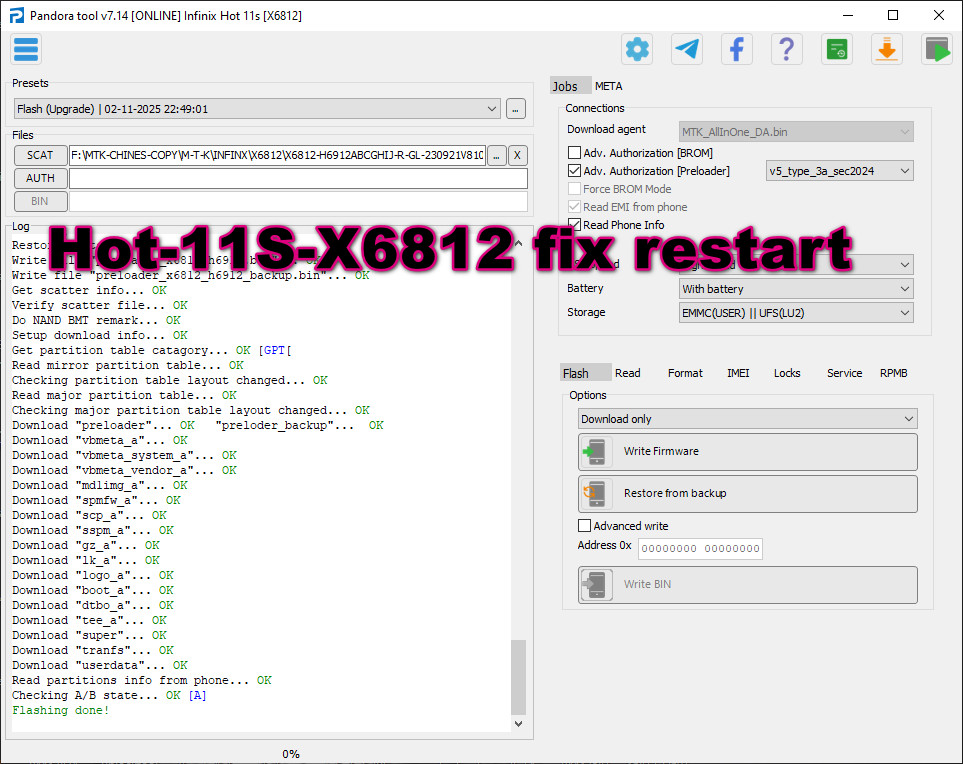Viewport: 963px width, 764px height.
Task: Enable Advanced write checkbox
Action: [x=585, y=526]
